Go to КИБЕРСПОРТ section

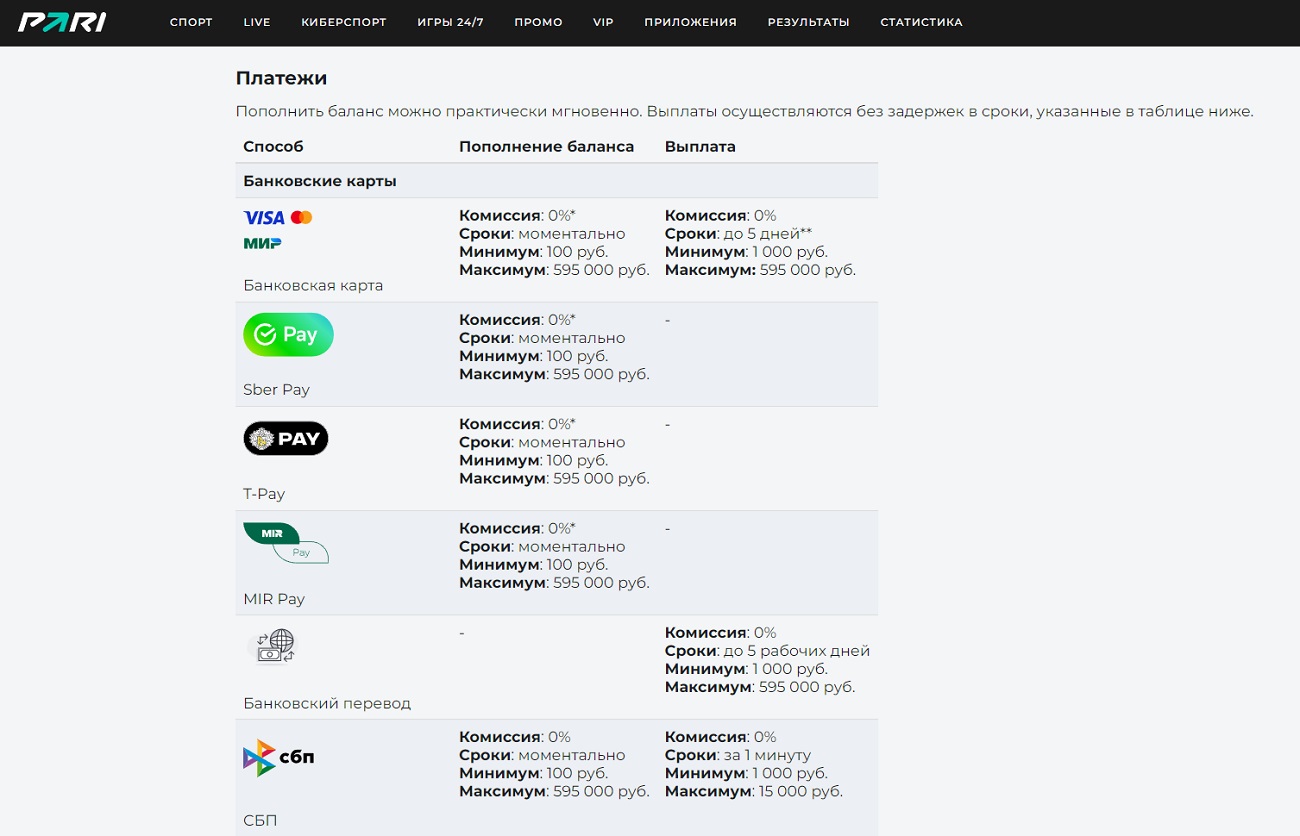[x=344, y=22]
